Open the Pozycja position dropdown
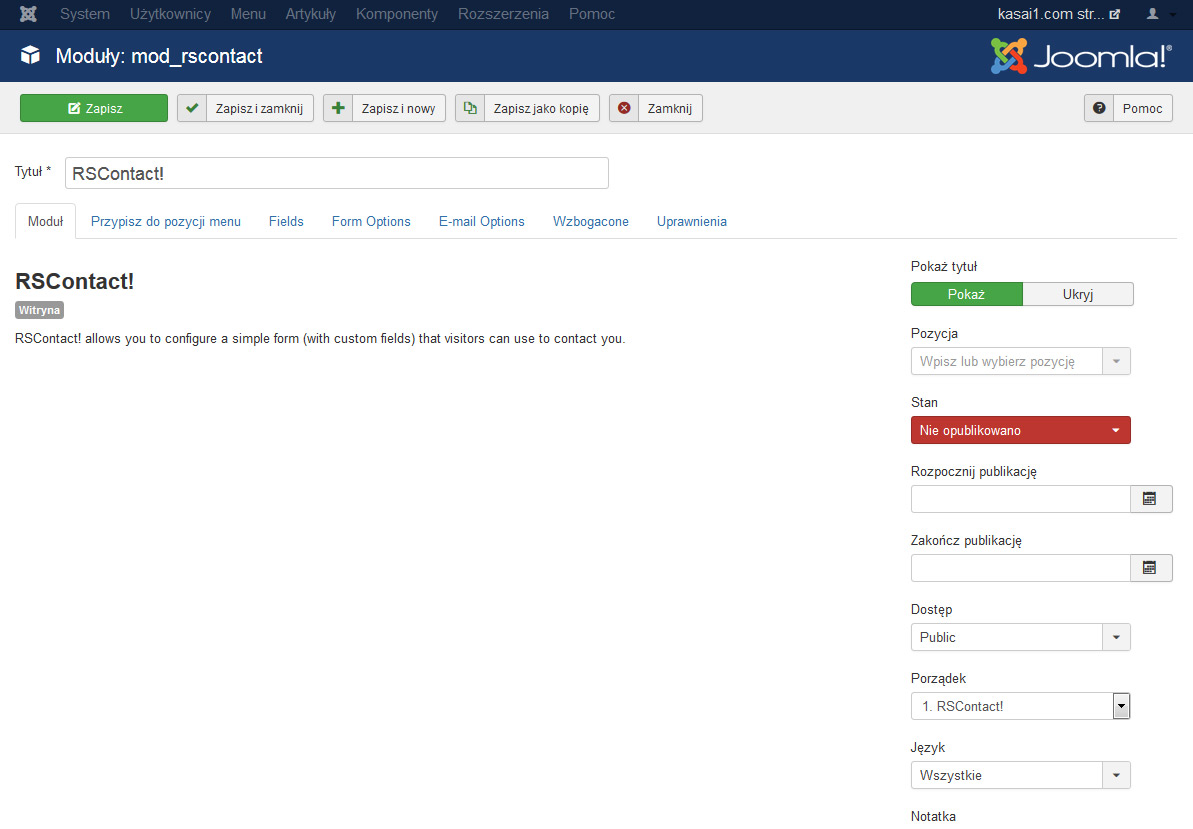 [x=1020, y=361]
